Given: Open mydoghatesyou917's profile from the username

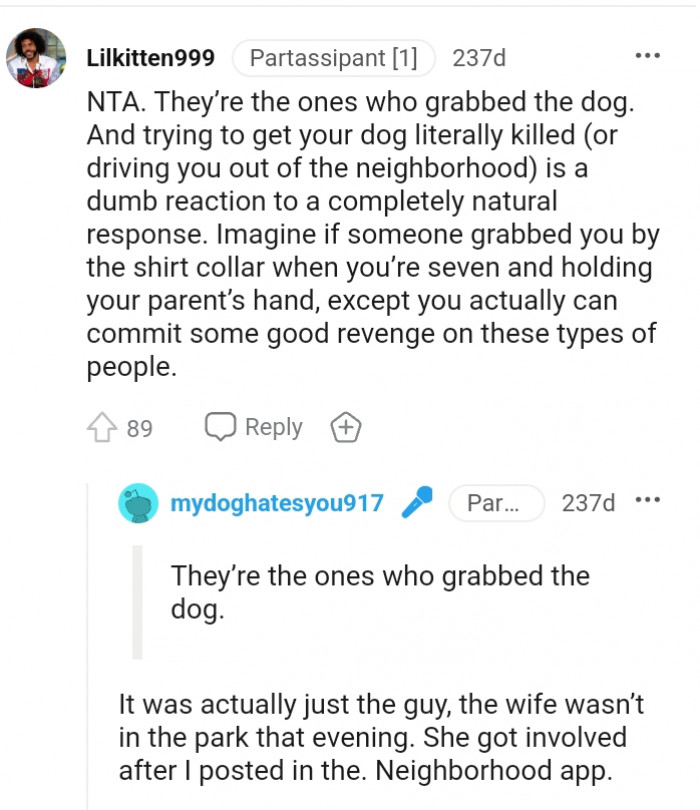Looking at the screenshot, I should (x=277, y=503).
